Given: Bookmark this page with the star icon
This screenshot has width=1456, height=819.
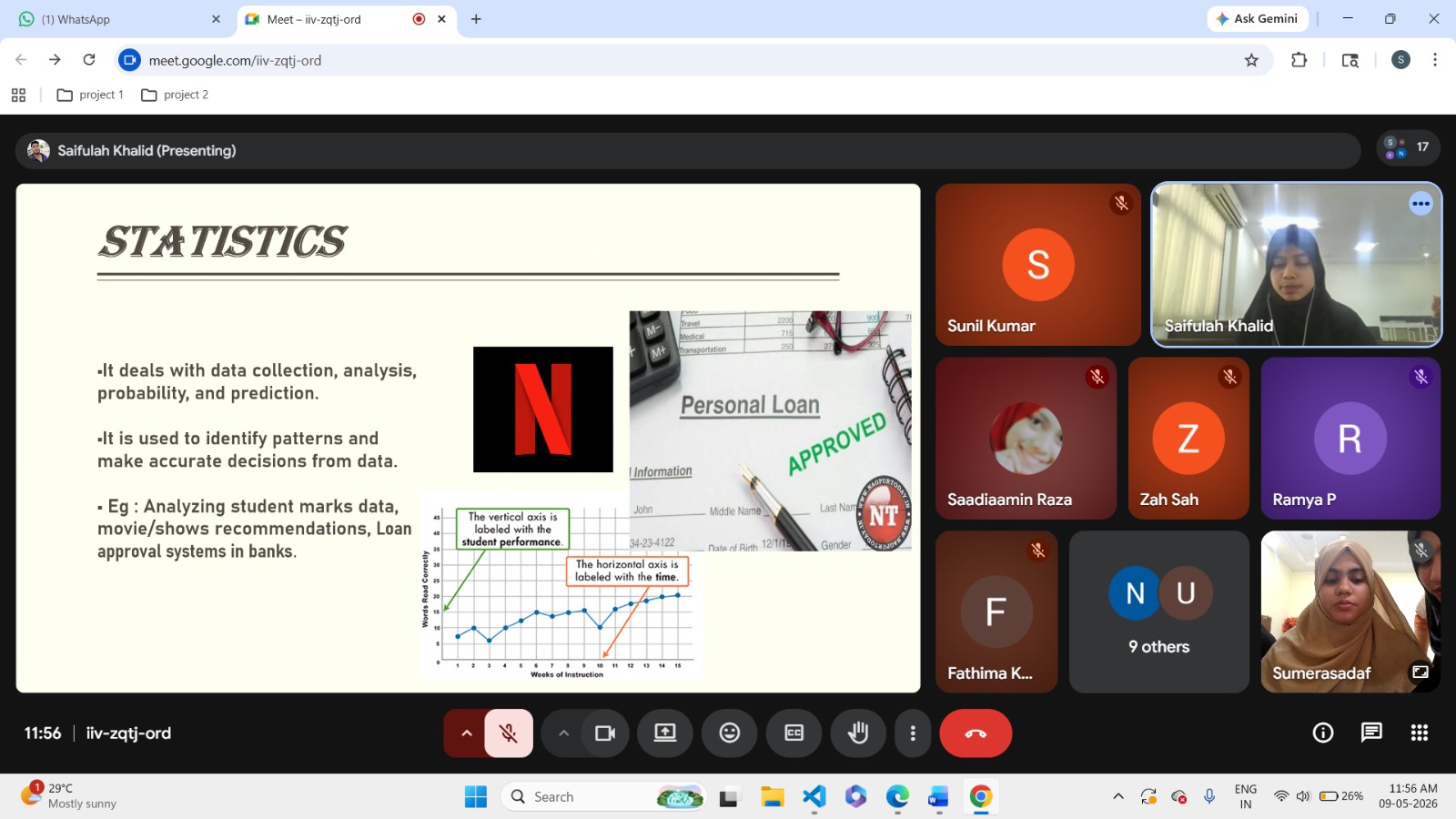Looking at the screenshot, I should pyautogui.click(x=1251, y=60).
